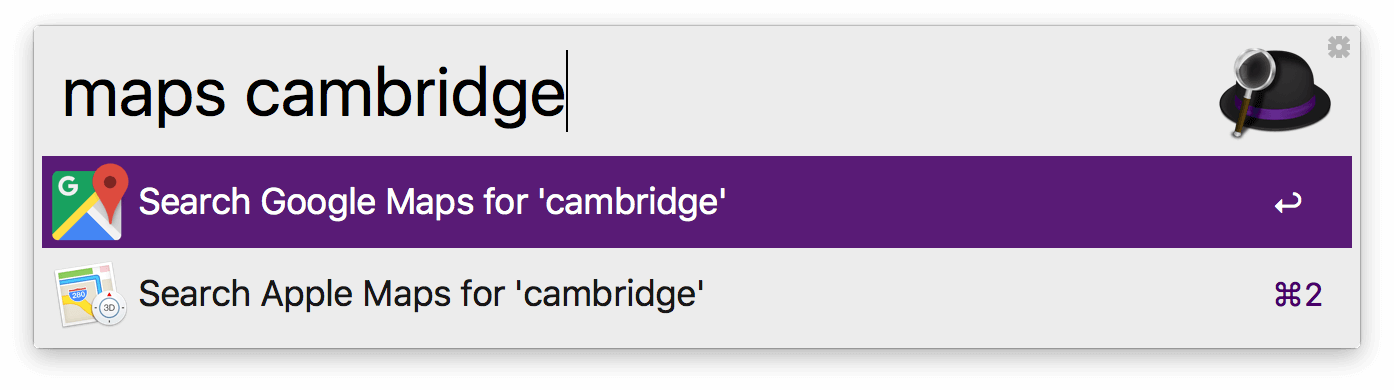Click the return arrow on the highlighted row
1394x390 pixels.
coord(1288,204)
